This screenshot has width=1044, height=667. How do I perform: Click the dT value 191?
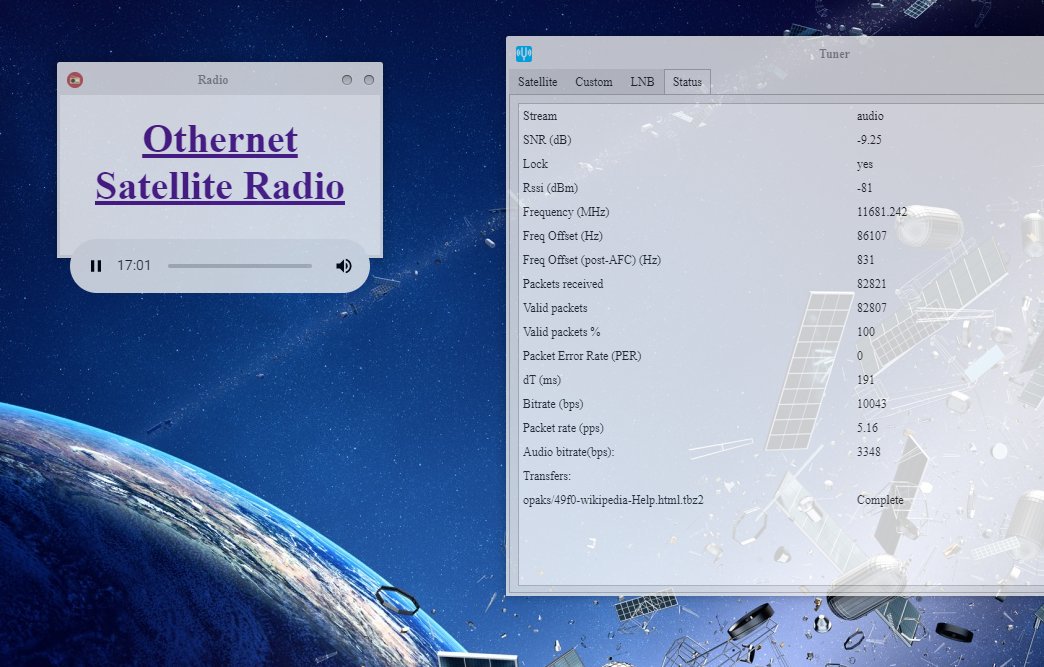(x=866, y=379)
